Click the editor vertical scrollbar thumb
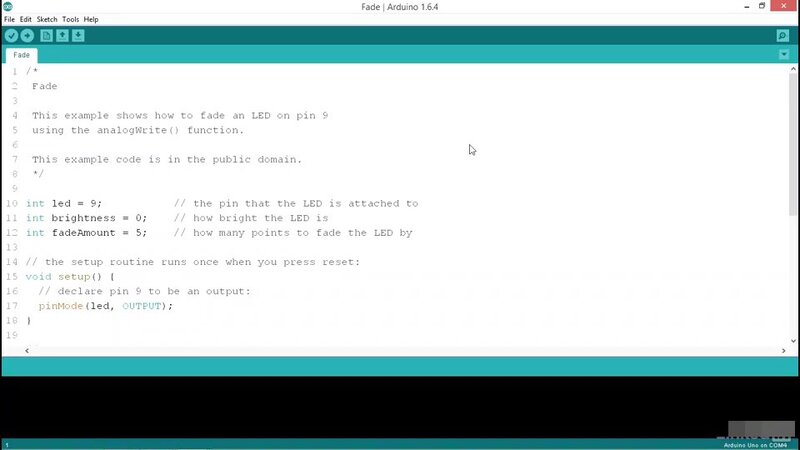Screen dimensions: 800x450 (x=793, y=144)
